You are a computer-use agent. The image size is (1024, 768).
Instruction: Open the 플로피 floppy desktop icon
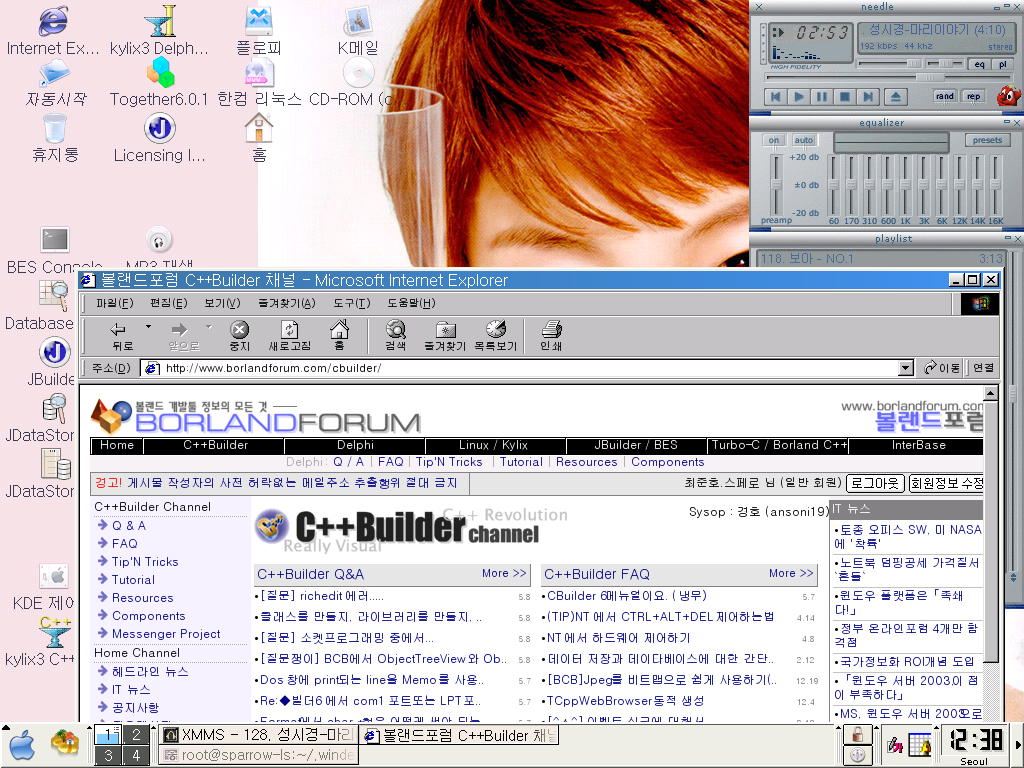click(x=259, y=29)
